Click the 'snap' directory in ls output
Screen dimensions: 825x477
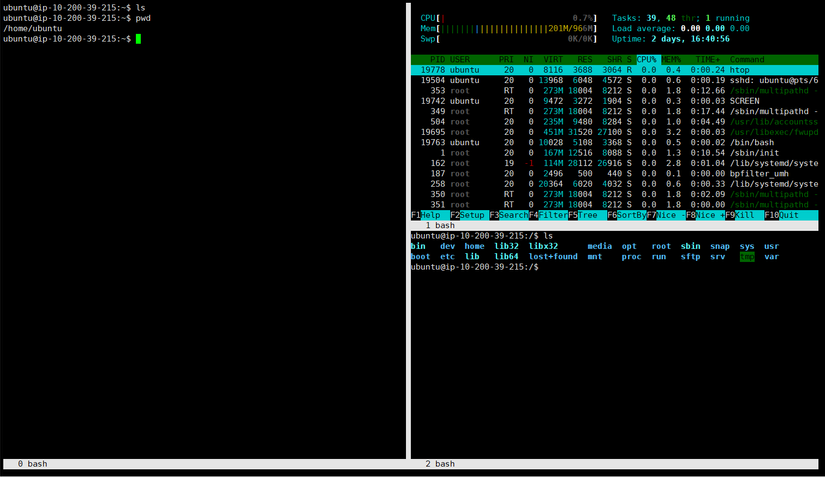click(719, 246)
